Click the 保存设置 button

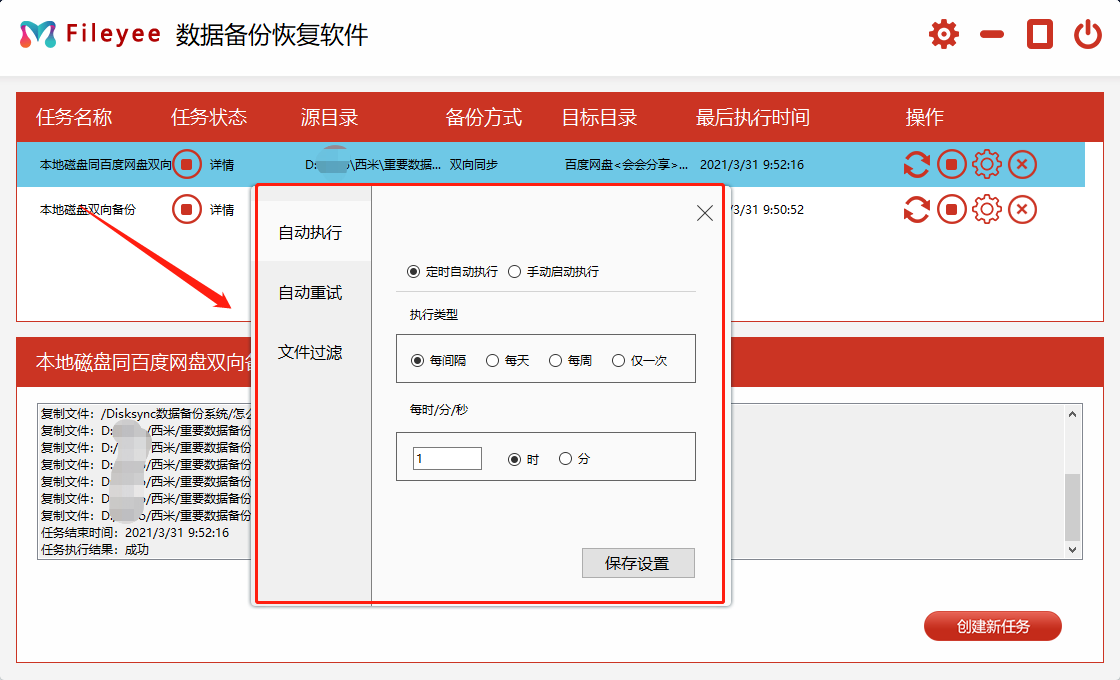point(638,563)
